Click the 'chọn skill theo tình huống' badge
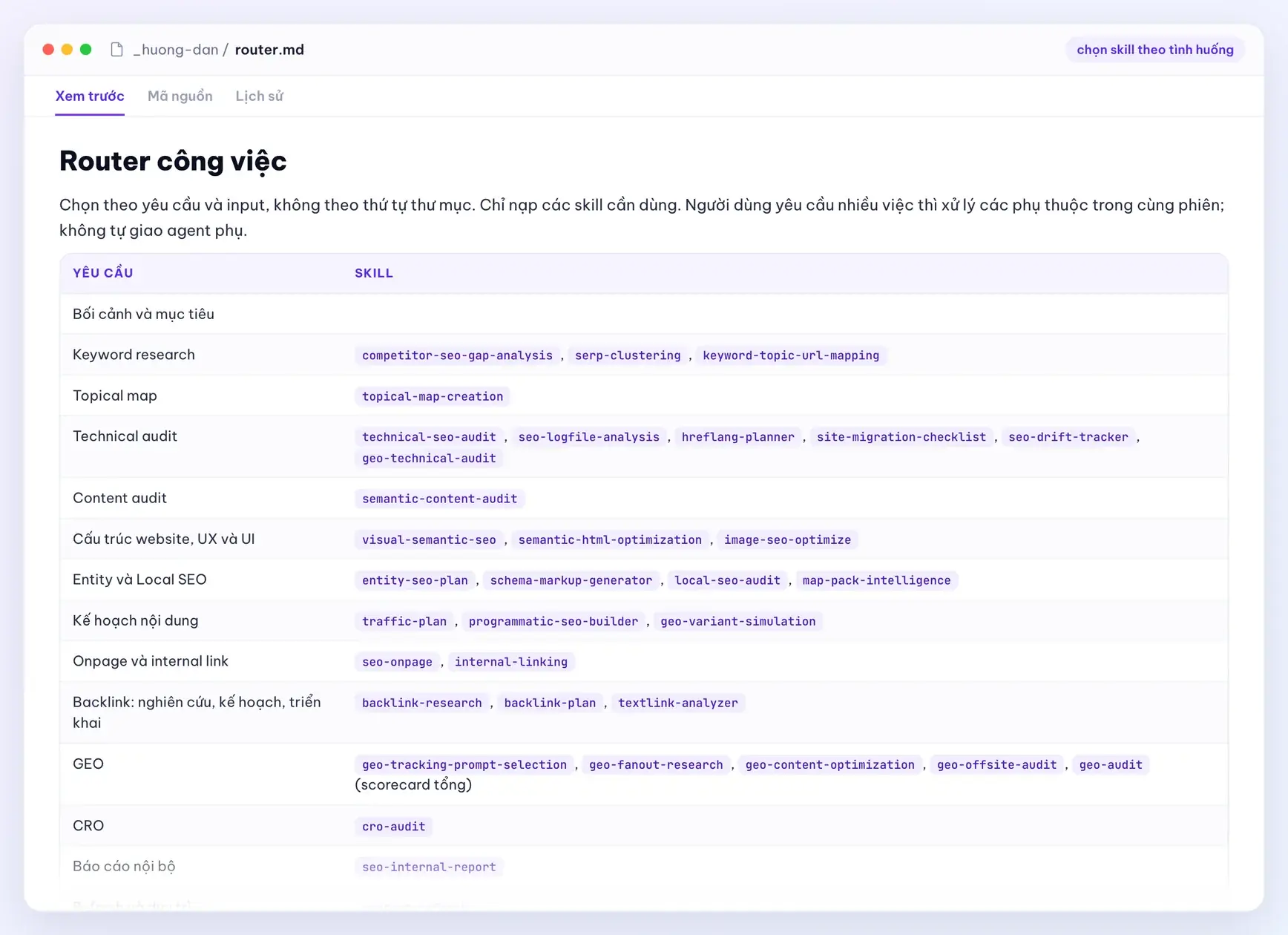The image size is (1288, 935). [1155, 50]
